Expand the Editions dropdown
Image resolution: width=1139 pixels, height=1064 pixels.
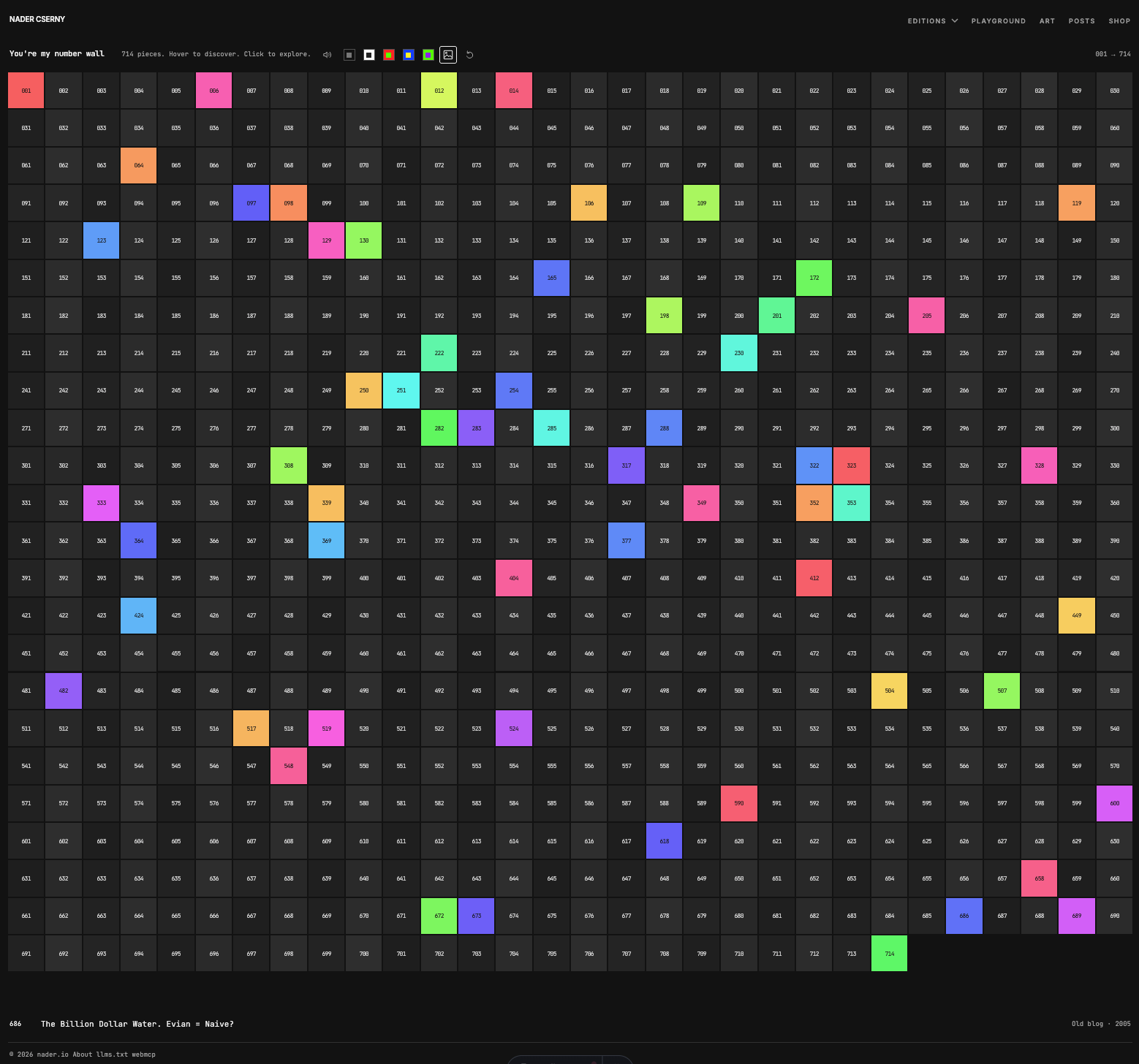coord(933,21)
